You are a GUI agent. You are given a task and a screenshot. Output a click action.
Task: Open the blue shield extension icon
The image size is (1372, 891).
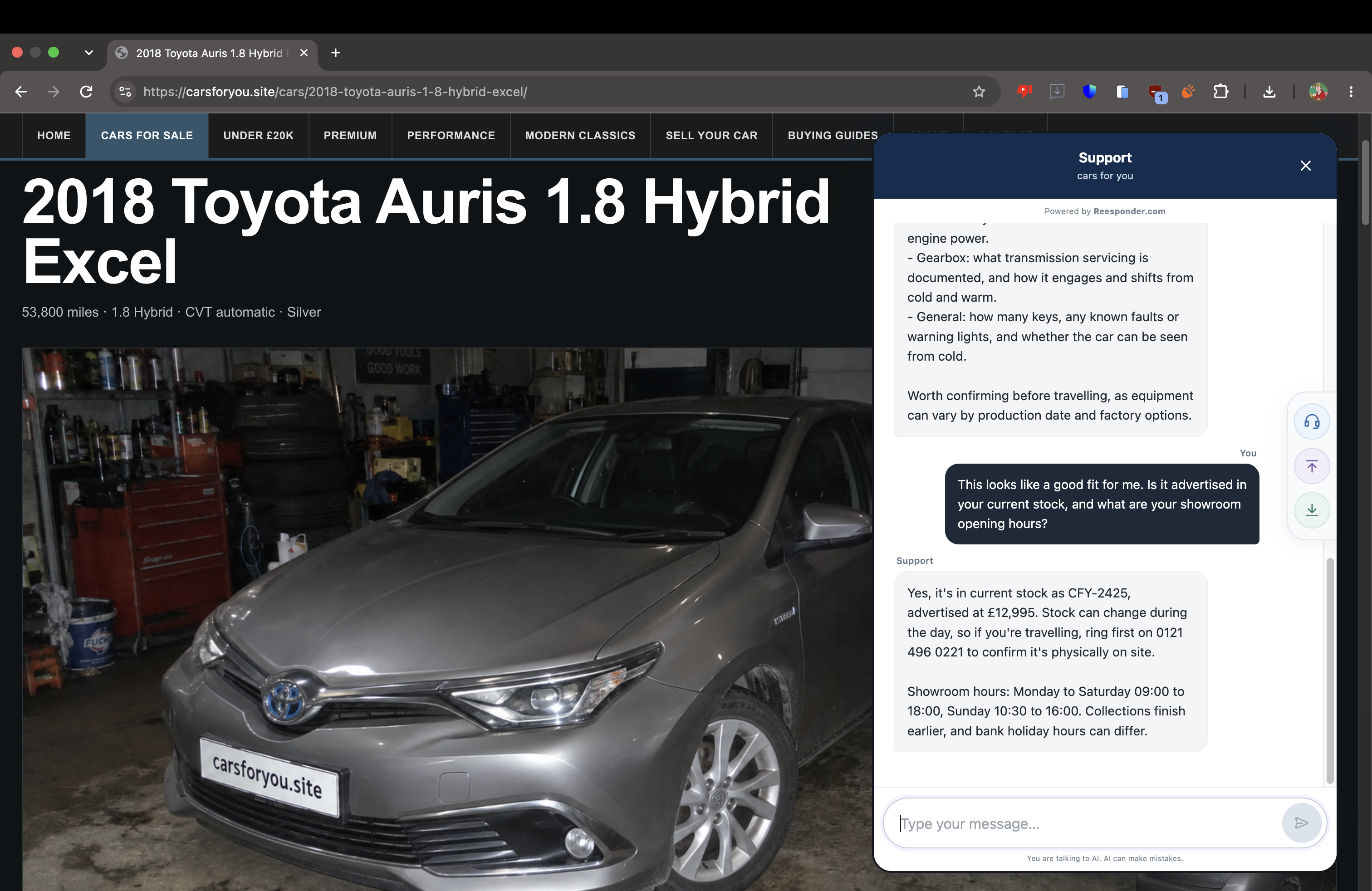click(1089, 91)
